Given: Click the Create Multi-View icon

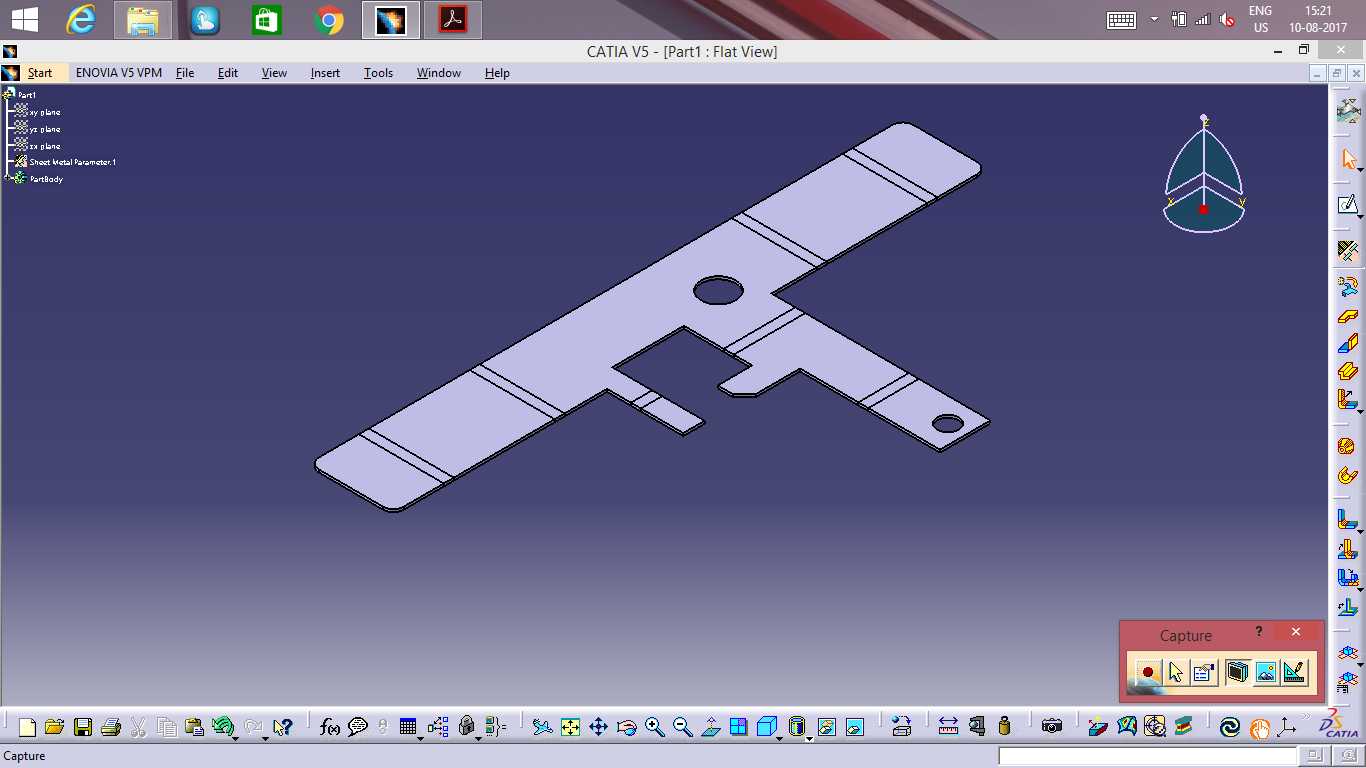Looking at the screenshot, I should pos(738,727).
